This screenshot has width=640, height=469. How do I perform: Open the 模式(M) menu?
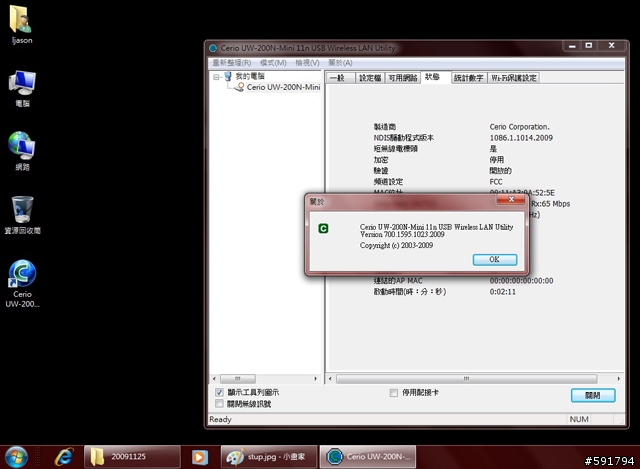tap(273, 63)
